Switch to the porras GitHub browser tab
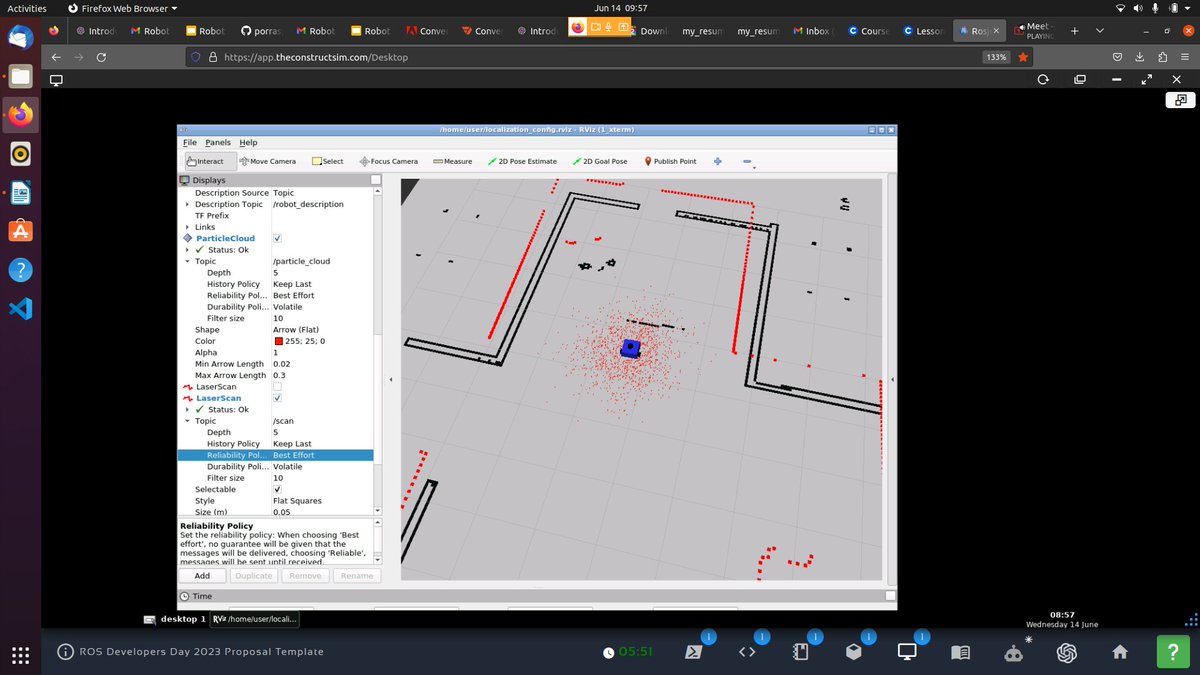Screen dimensions: 1200x675 [262, 31]
